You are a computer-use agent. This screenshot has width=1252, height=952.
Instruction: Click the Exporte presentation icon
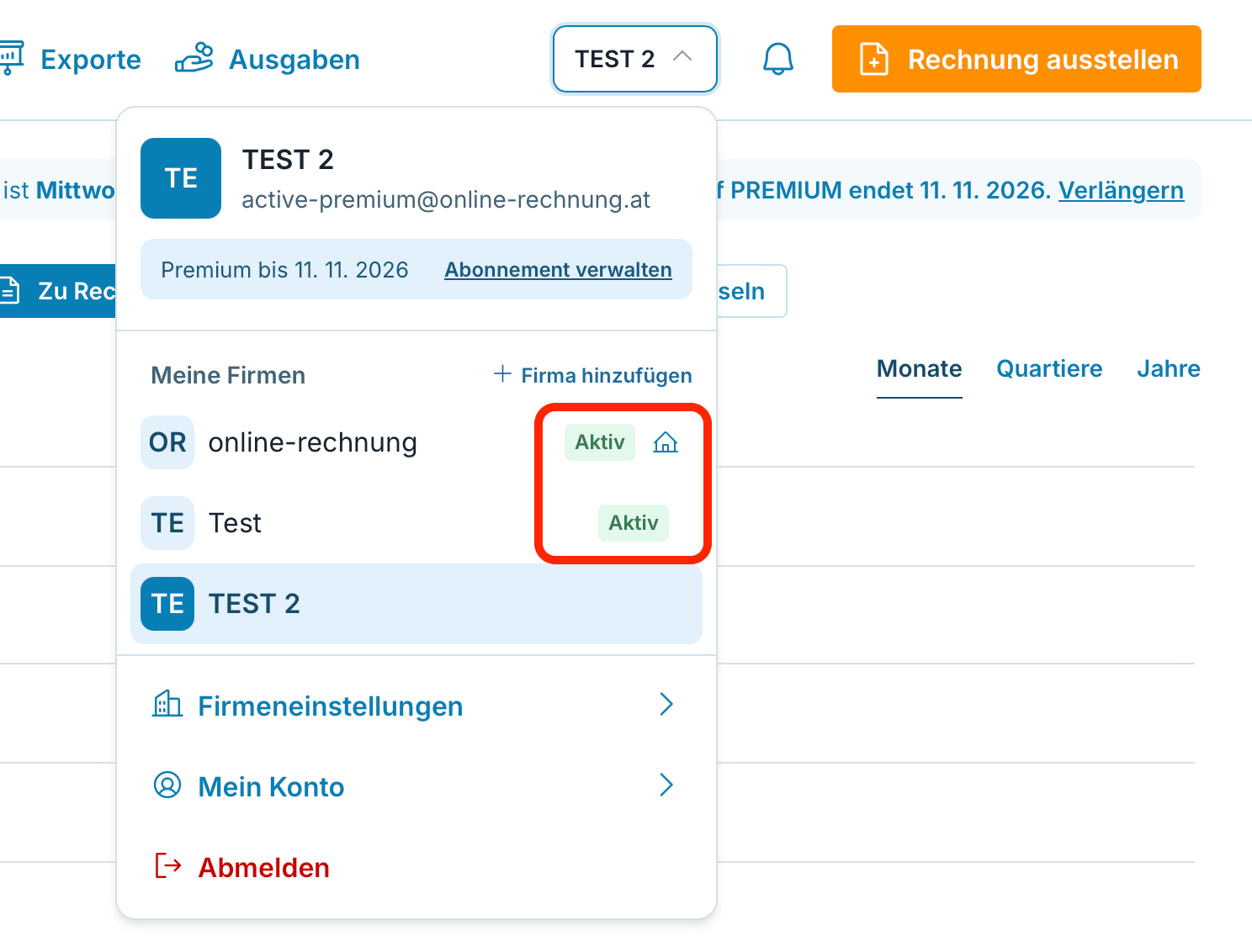12,59
